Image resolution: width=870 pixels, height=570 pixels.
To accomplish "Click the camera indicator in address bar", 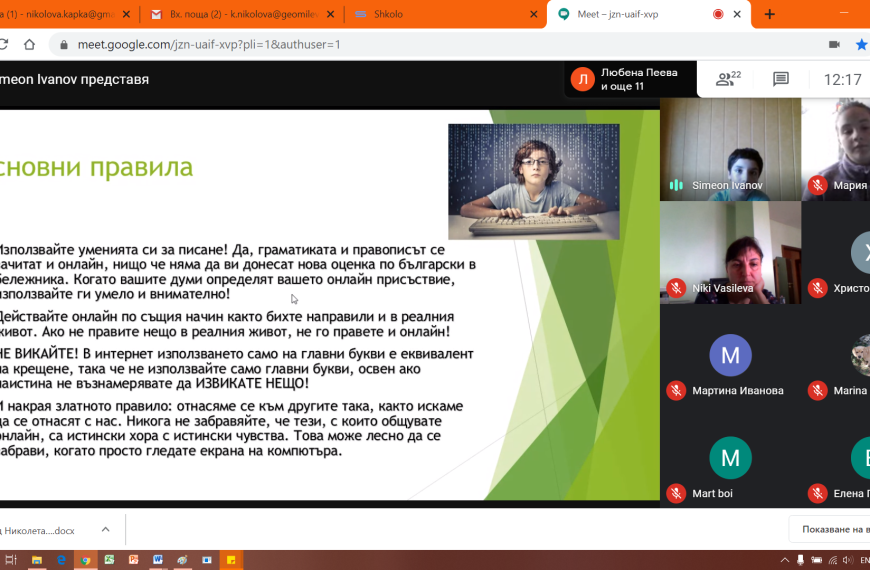I will coord(834,44).
